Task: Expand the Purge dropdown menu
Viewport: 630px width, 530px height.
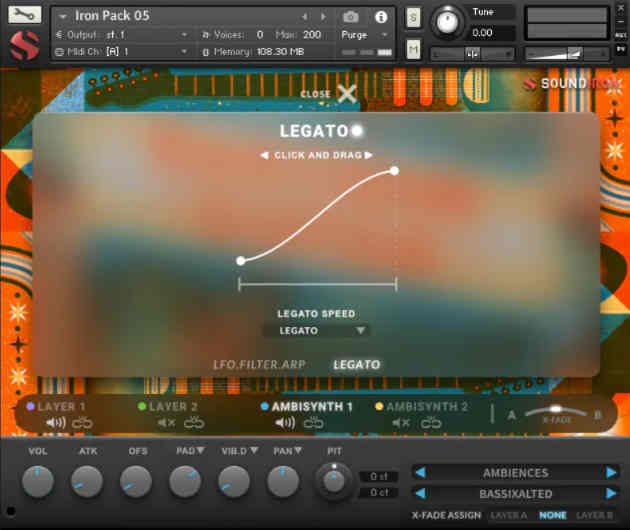Action: [x=363, y=34]
